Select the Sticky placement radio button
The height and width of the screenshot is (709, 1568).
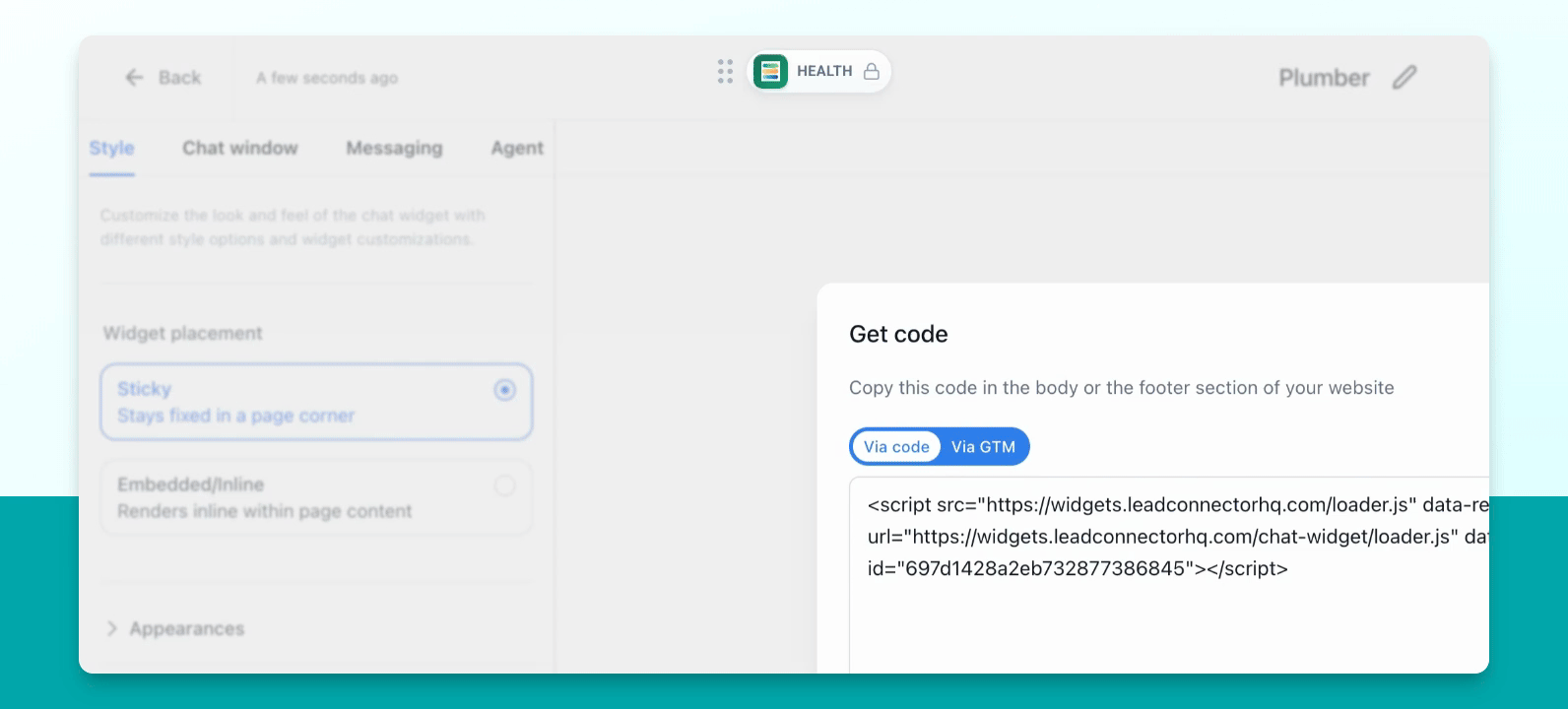[x=505, y=390]
